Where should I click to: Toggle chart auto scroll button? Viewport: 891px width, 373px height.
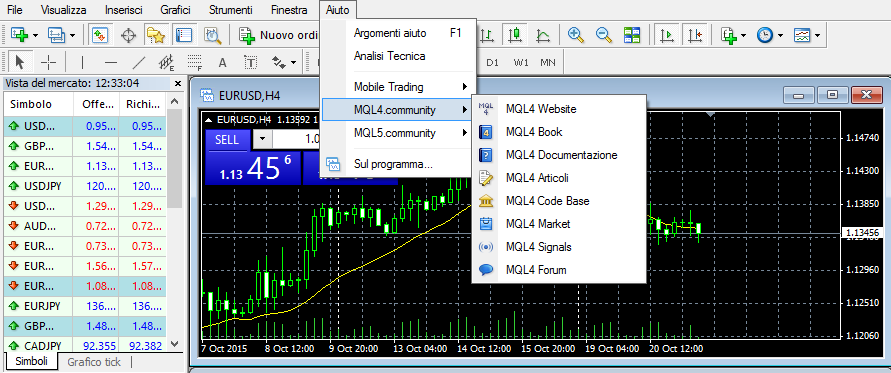667,35
